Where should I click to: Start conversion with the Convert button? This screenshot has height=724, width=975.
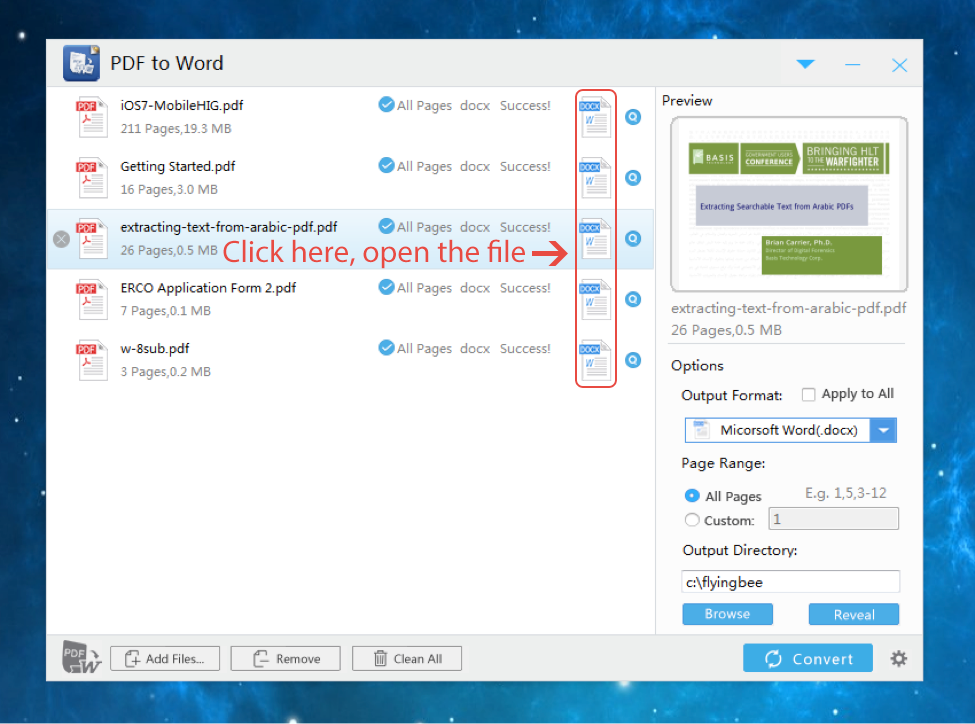click(x=808, y=658)
